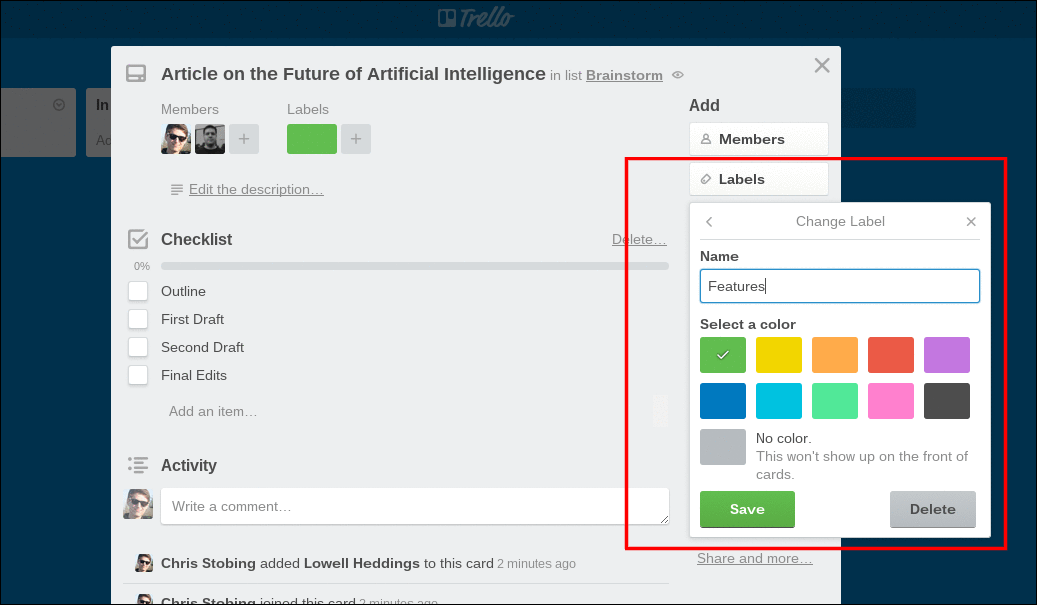Click the add member plus button

click(x=244, y=139)
